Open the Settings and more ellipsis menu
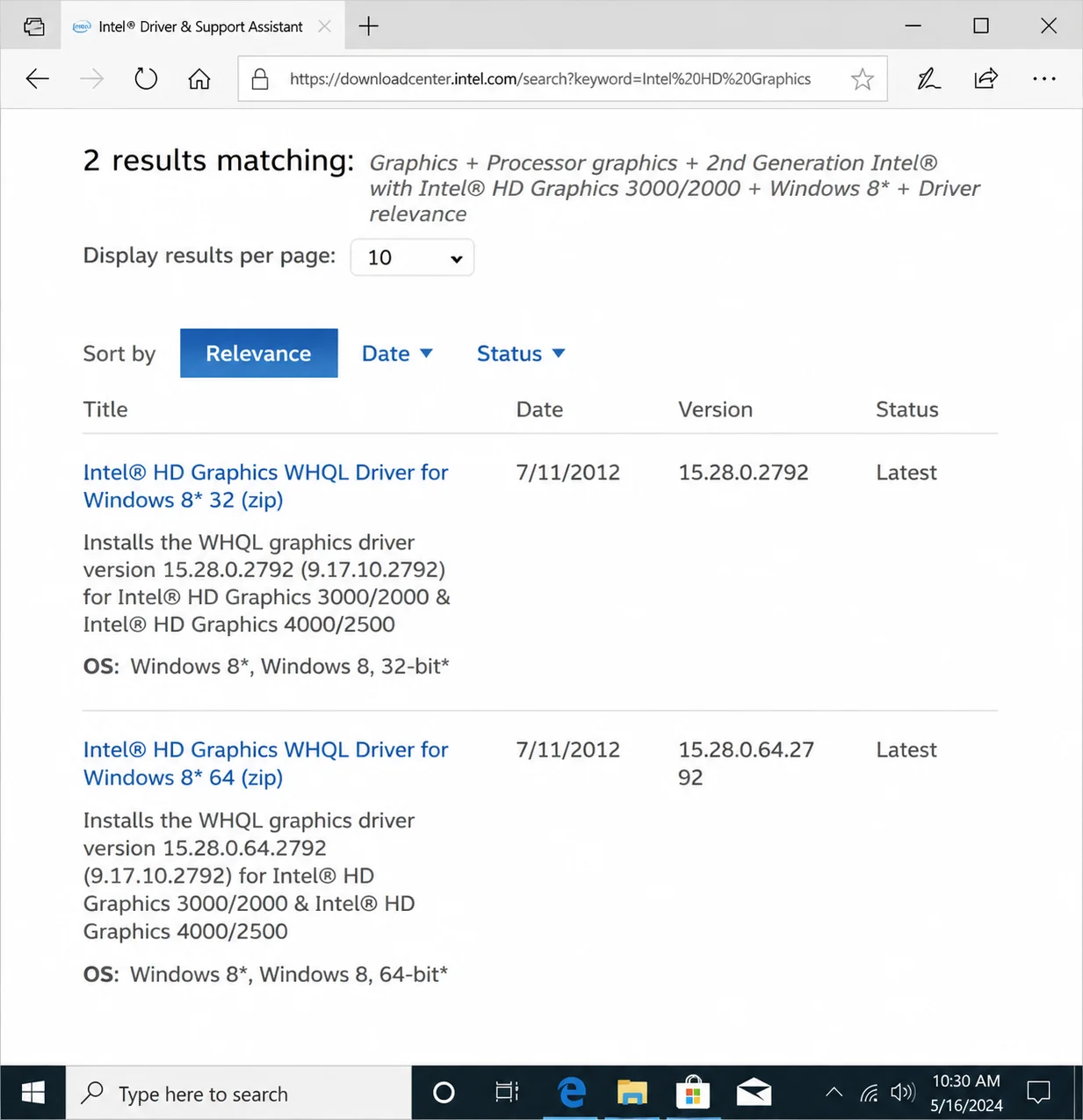The height and width of the screenshot is (1120, 1083). (1044, 79)
